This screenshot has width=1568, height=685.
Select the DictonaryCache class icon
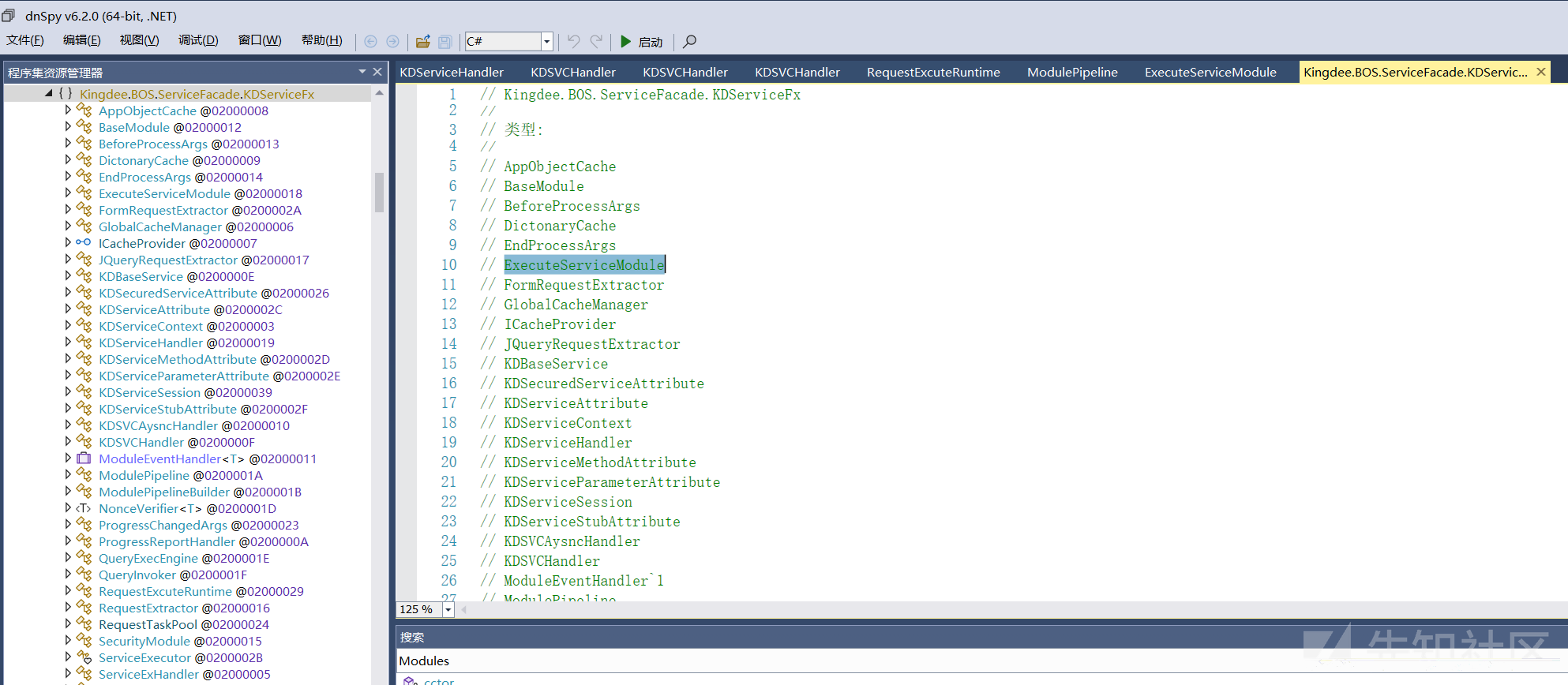coord(84,160)
